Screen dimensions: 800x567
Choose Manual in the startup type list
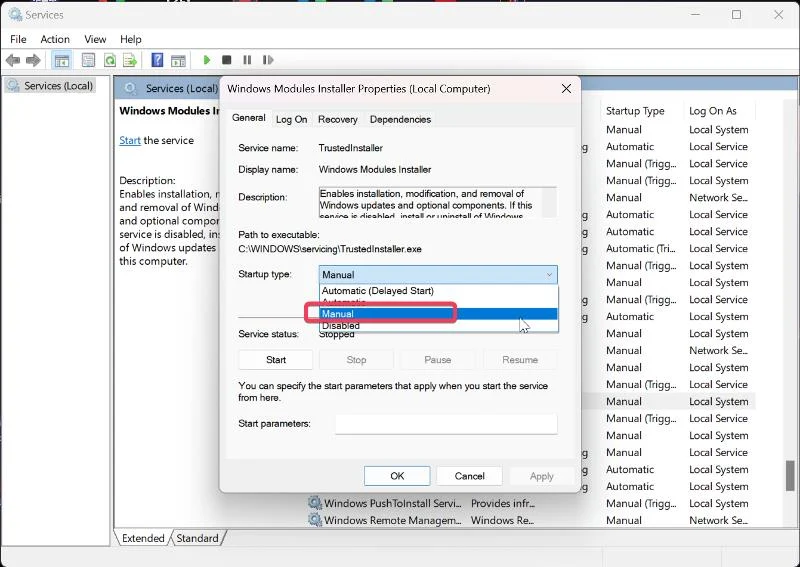coord(438,314)
